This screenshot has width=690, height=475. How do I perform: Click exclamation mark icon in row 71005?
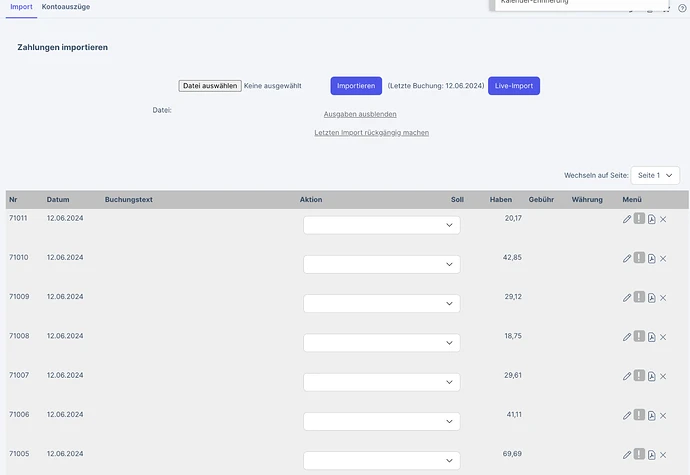[x=639, y=454]
